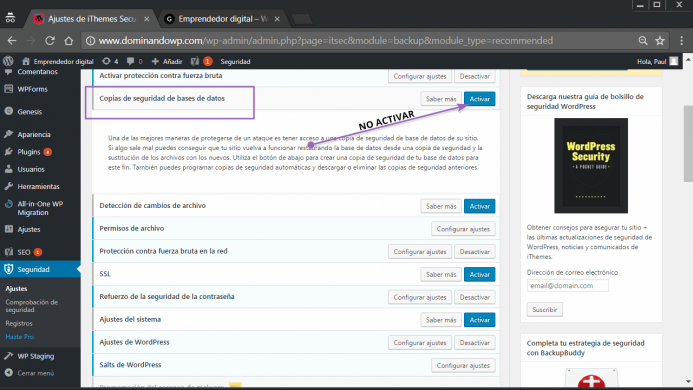Activate Ajustes del sistema module

pos(480,320)
